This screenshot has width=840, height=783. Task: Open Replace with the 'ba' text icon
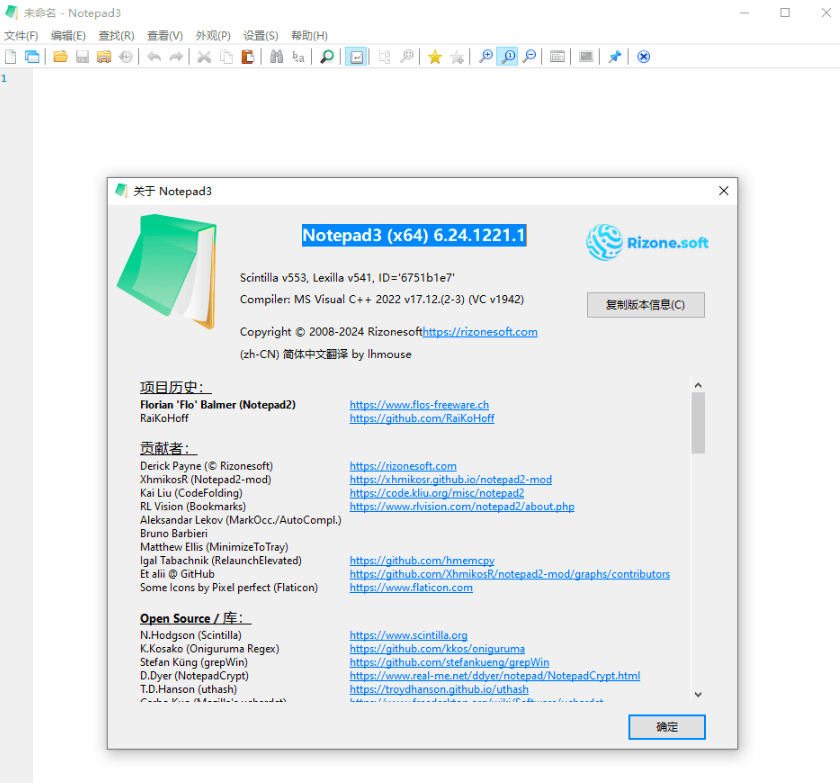(x=298, y=57)
